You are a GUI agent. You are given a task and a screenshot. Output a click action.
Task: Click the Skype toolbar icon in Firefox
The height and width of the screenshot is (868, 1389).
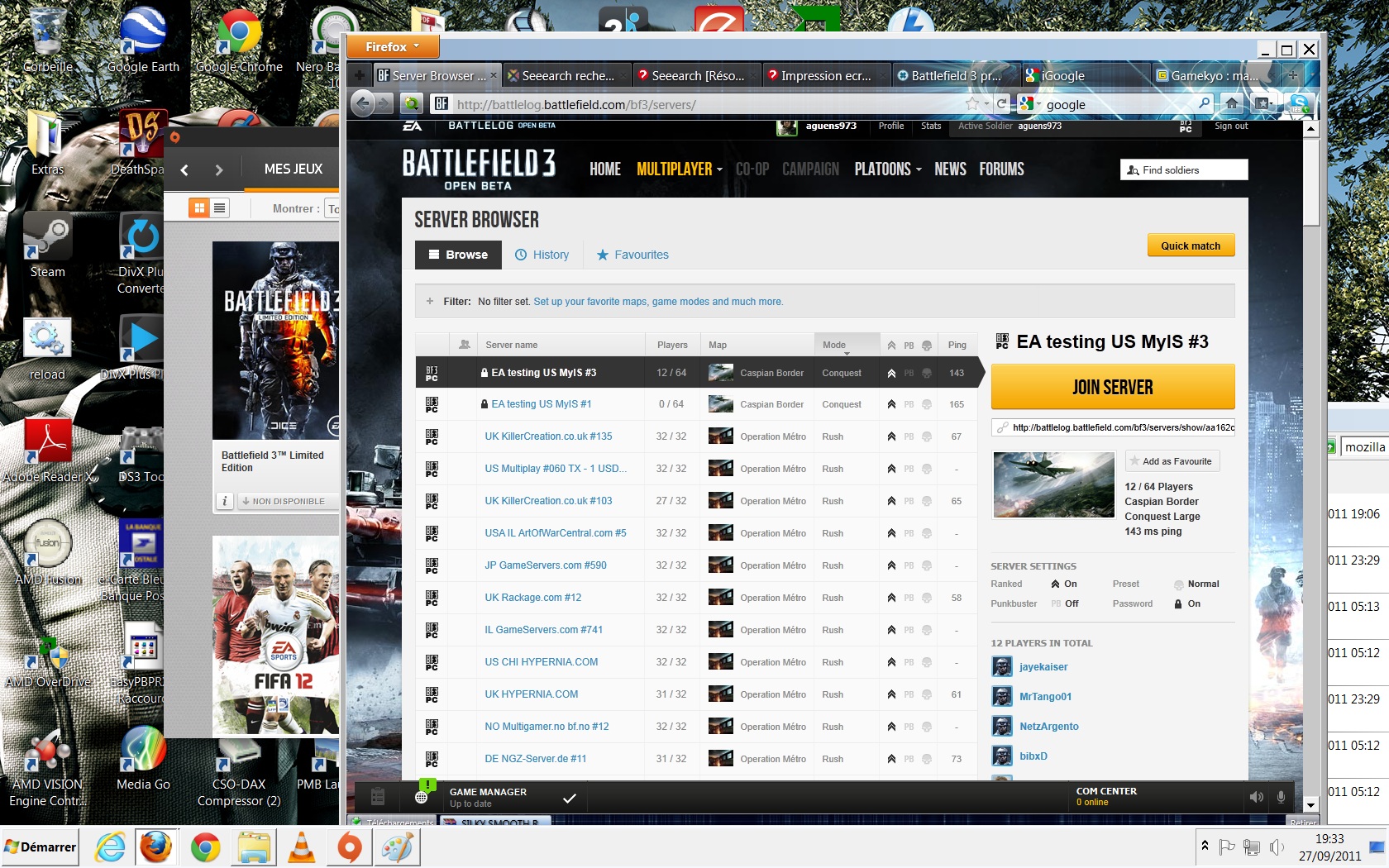point(1299,103)
